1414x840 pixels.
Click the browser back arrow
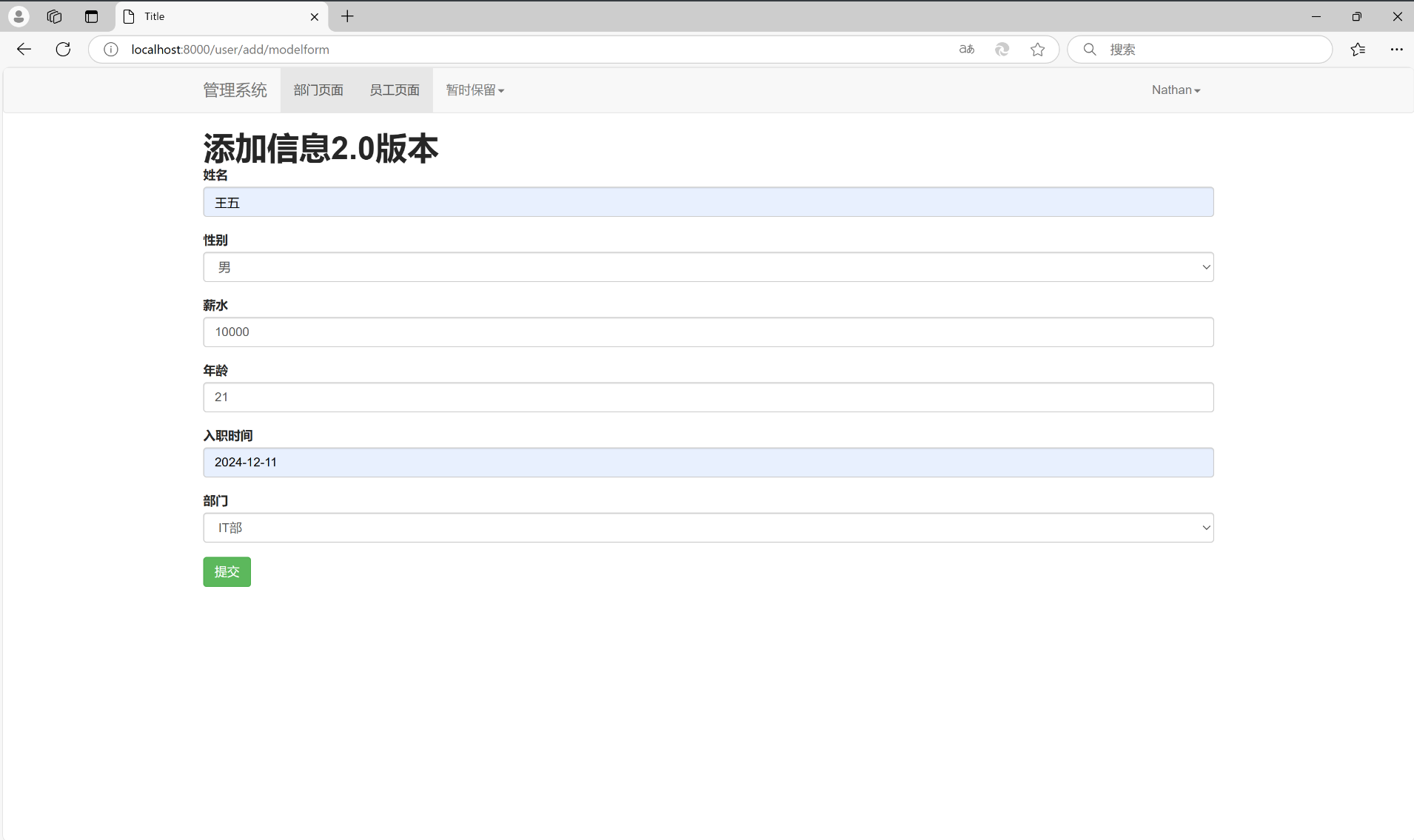point(24,50)
